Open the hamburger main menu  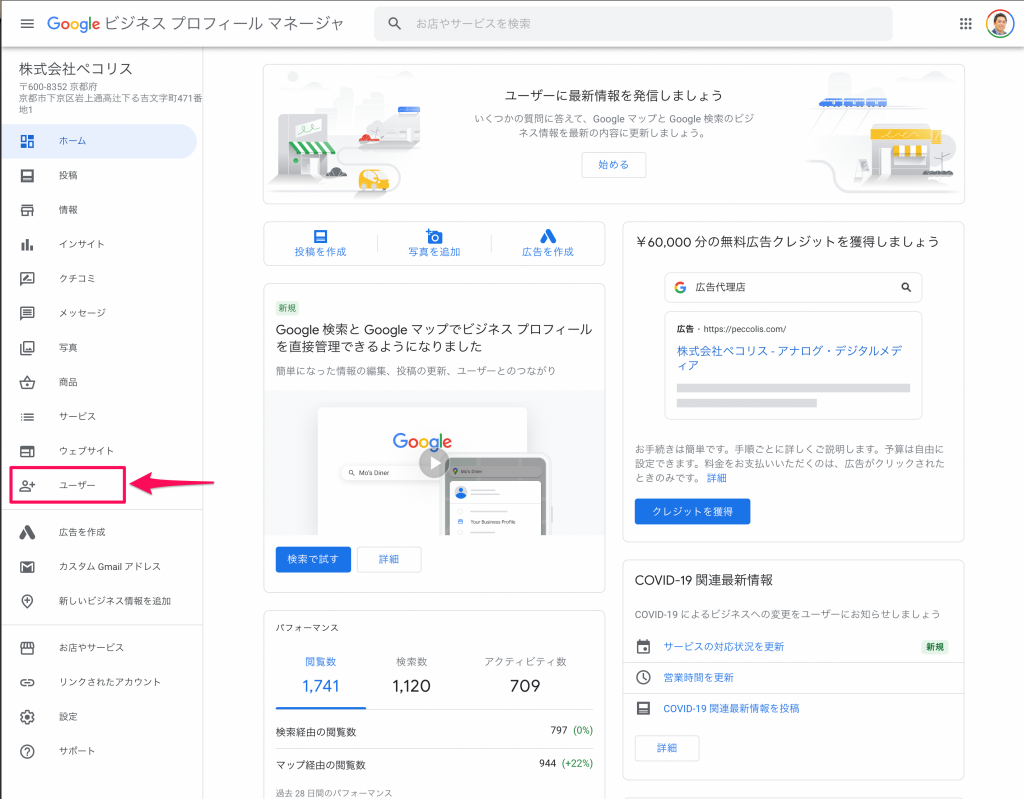(x=27, y=24)
